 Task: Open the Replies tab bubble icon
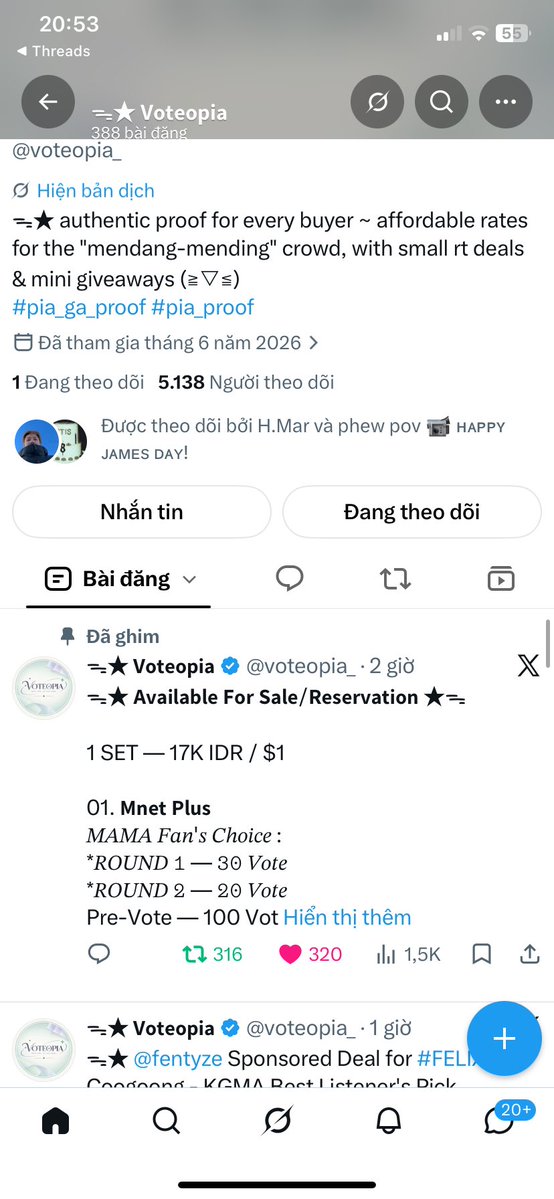click(x=289, y=579)
